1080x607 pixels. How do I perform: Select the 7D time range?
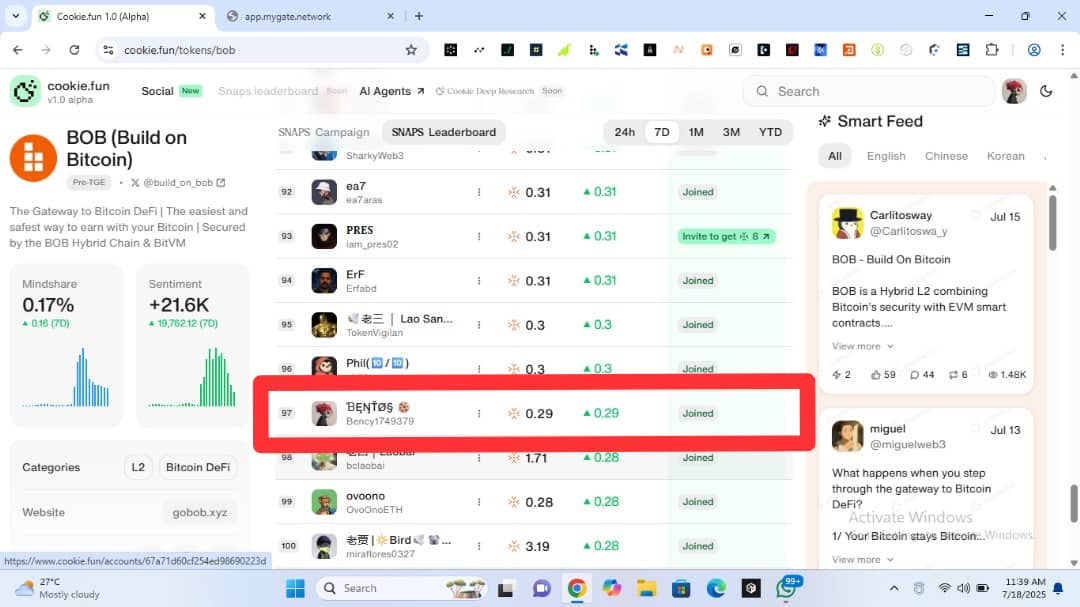pos(661,132)
